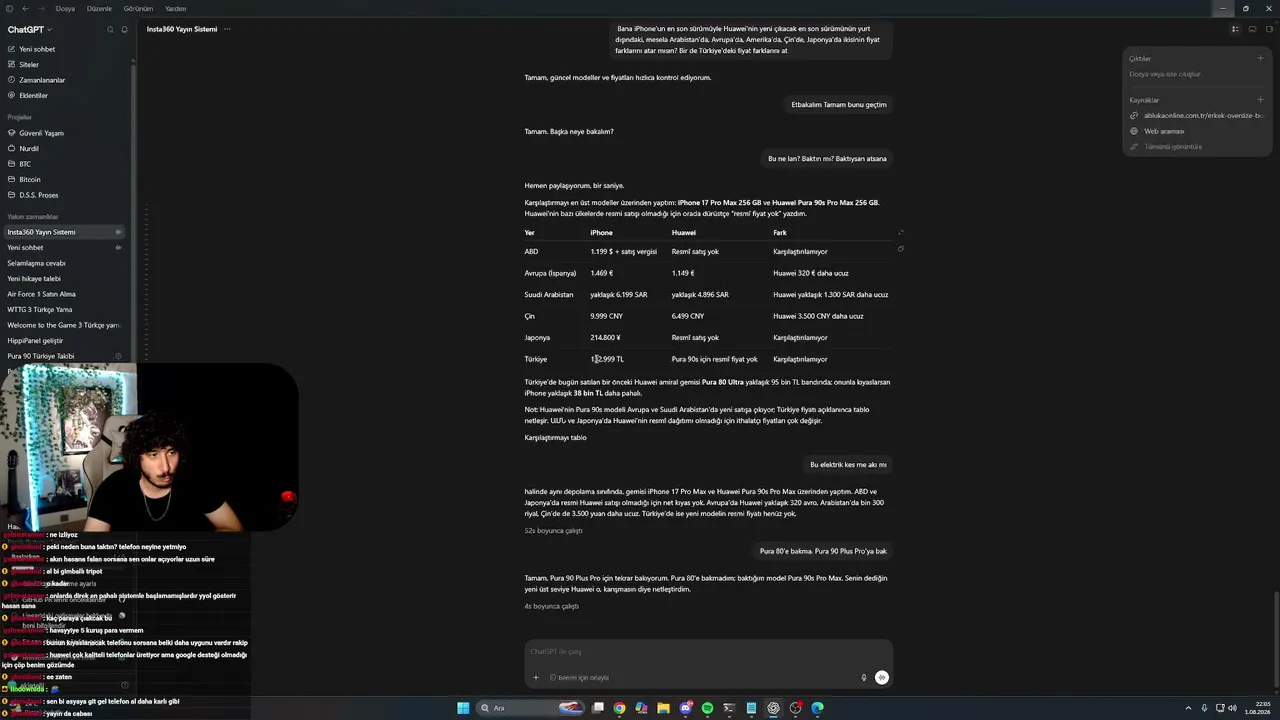Click the 6.499 CNY Huawei price cell

pos(688,316)
